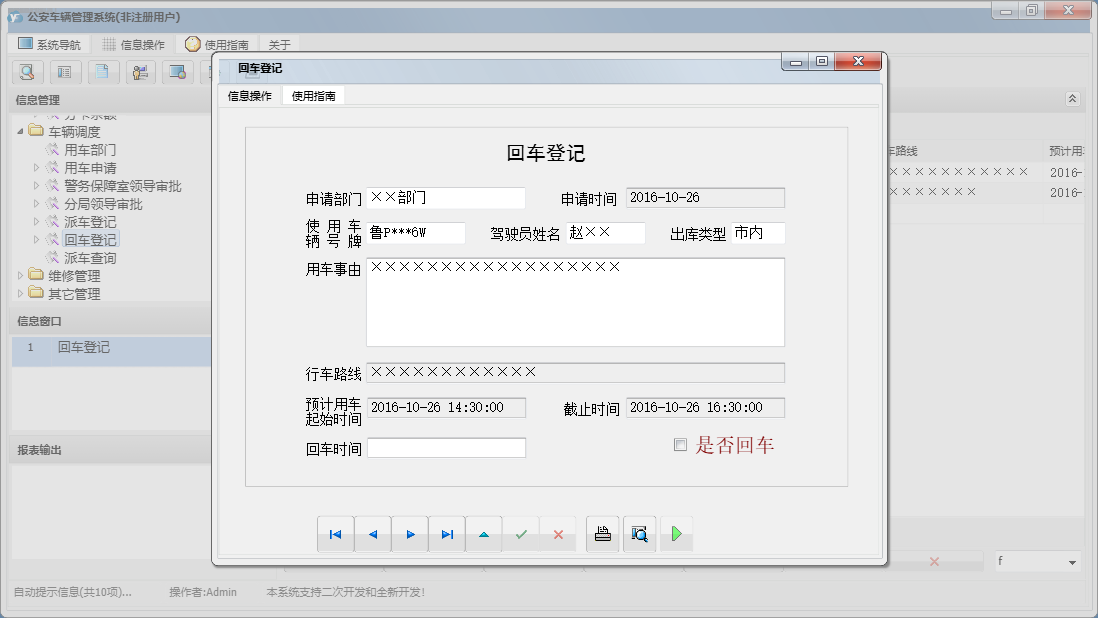This screenshot has height=618, width=1098.
Task: Confirm the record with the green checkmark icon
Action: pos(520,533)
